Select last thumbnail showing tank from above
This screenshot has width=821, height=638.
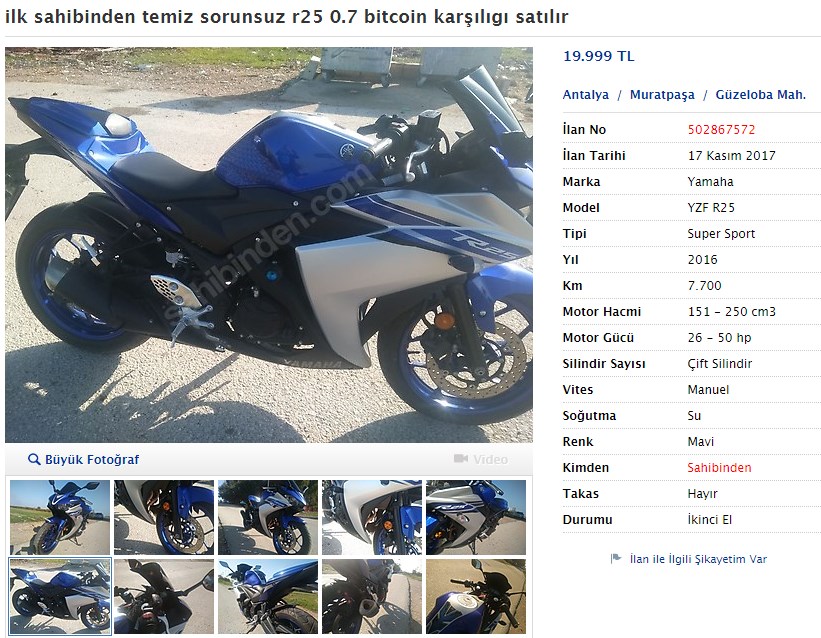pos(476,597)
